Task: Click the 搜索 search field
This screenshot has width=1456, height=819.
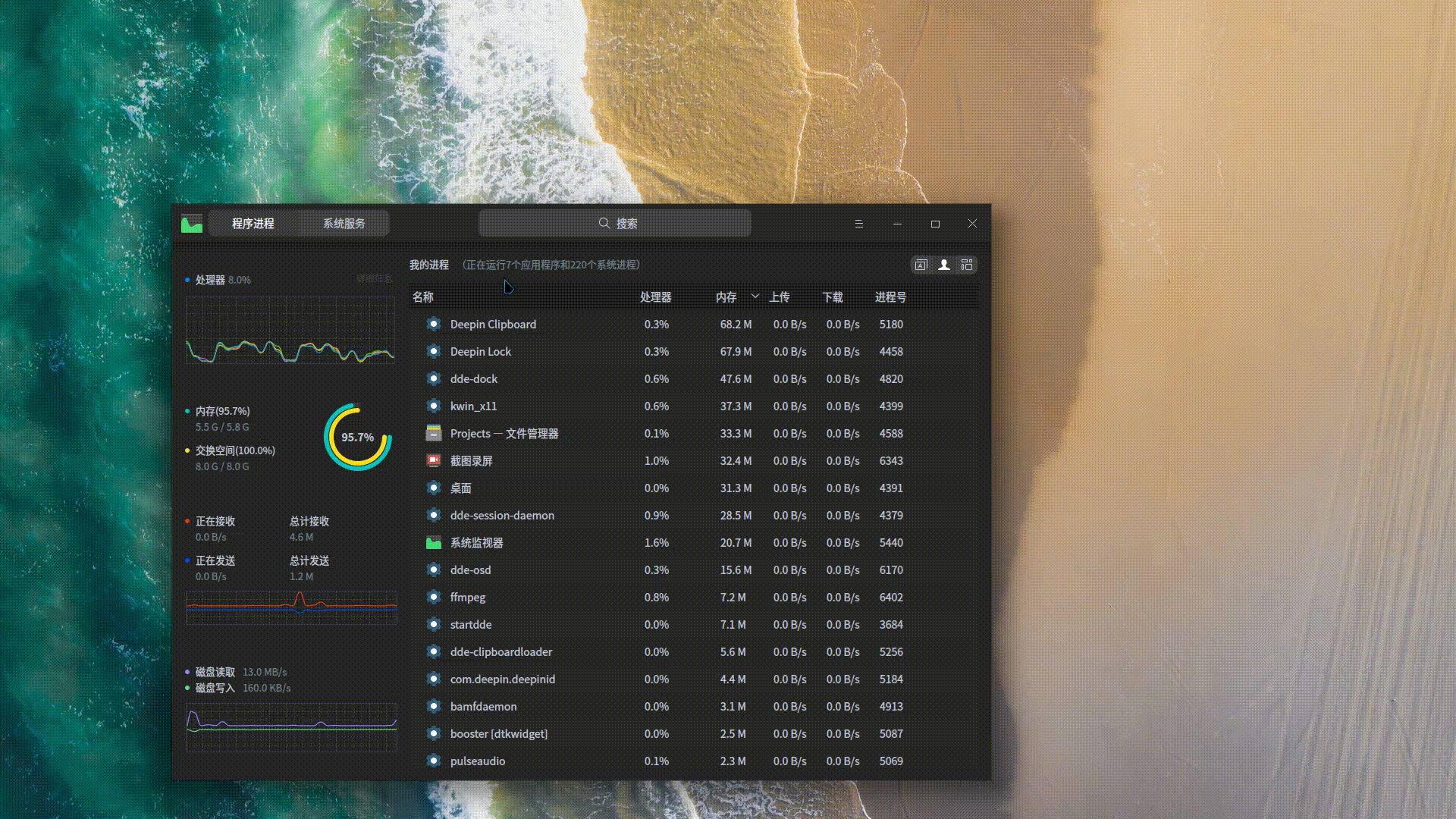Action: click(x=614, y=224)
